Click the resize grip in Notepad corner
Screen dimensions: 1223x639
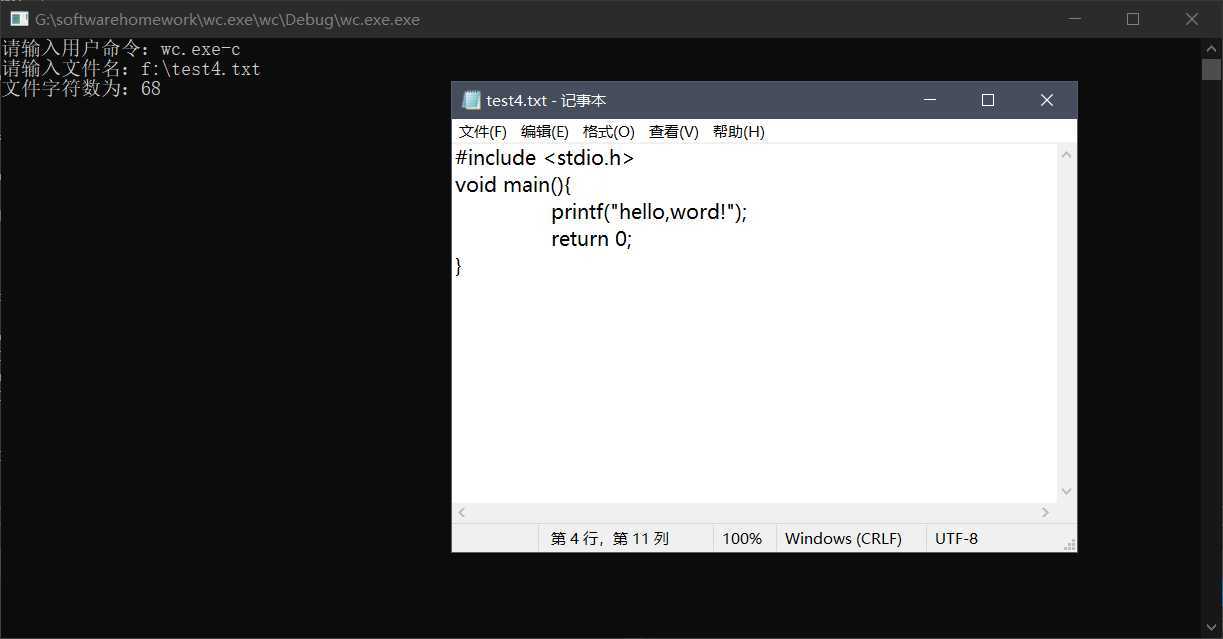(1069, 544)
